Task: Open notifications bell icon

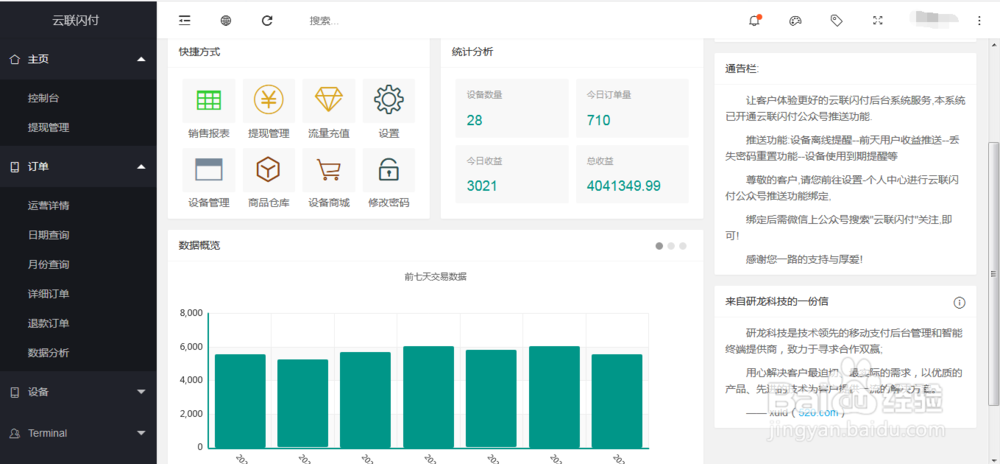Action: pyautogui.click(x=754, y=20)
